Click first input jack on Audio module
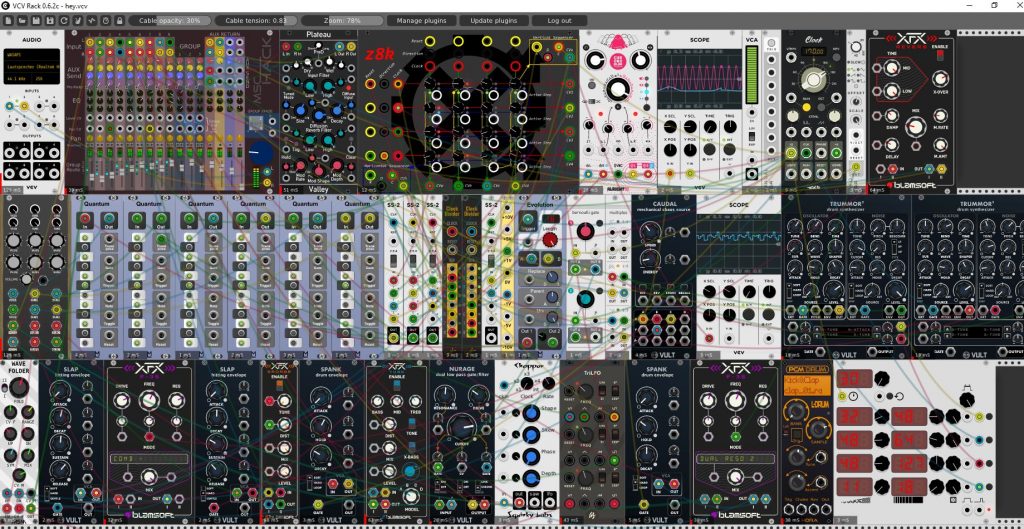This screenshot has width=1024, height=529. [10, 106]
